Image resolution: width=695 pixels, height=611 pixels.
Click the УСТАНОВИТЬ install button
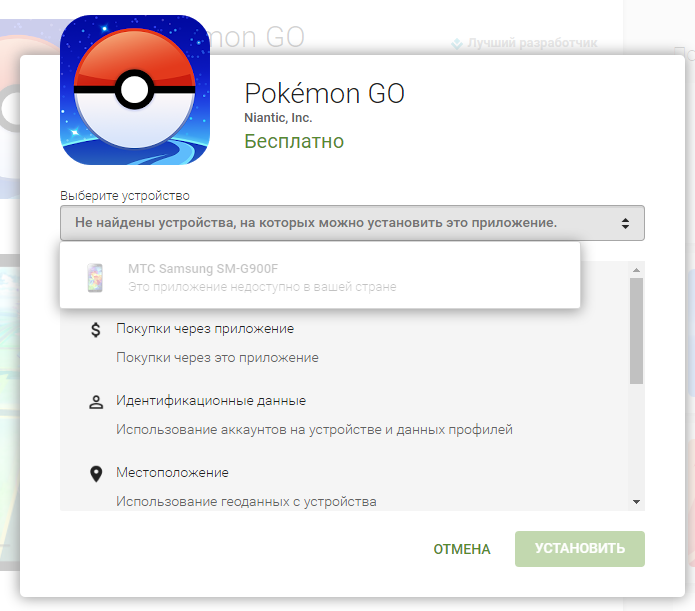coord(579,548)
